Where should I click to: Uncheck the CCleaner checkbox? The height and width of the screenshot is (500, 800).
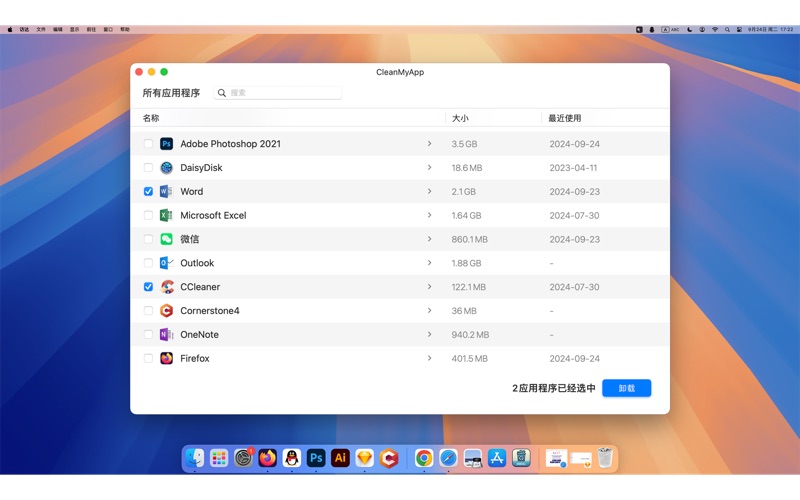pos(148,287)
